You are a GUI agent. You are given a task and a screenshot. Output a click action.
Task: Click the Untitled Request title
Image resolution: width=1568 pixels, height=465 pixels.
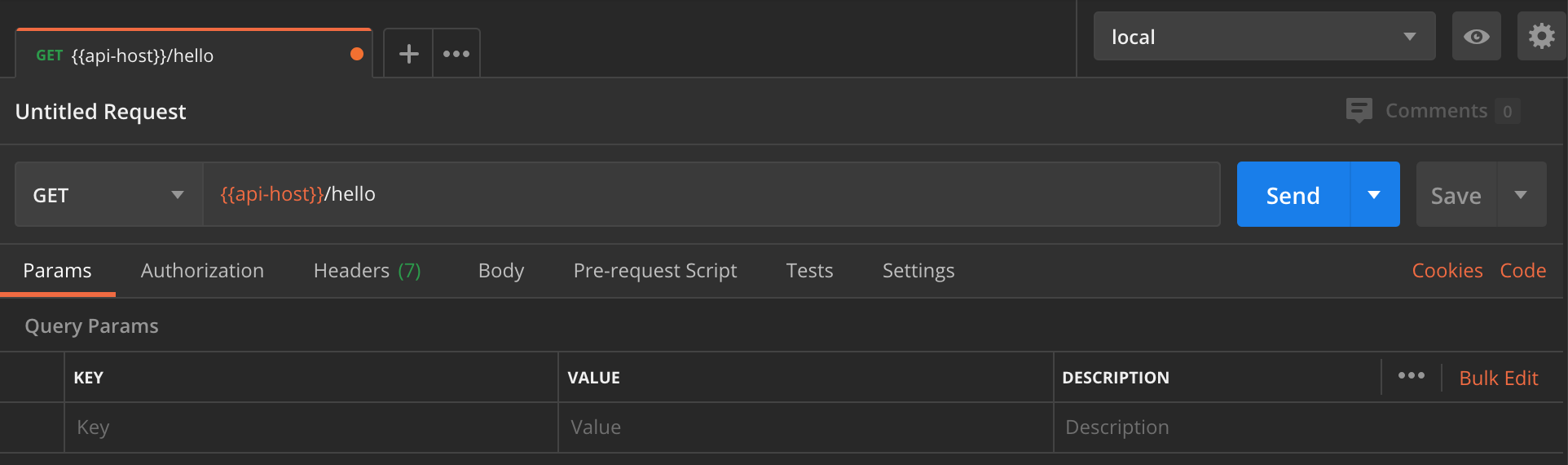pos(100,112)
